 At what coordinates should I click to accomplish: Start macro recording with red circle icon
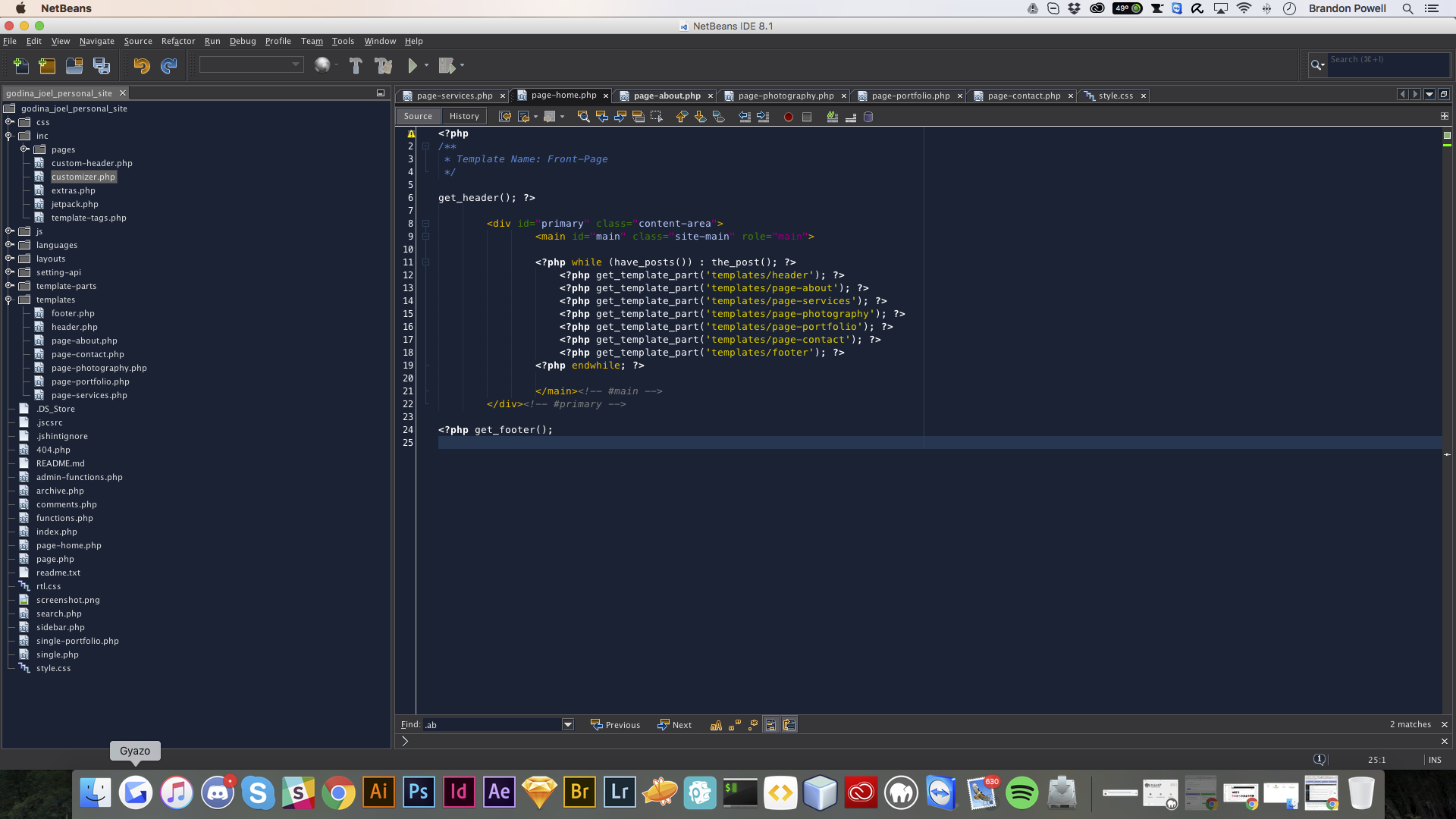789,117
